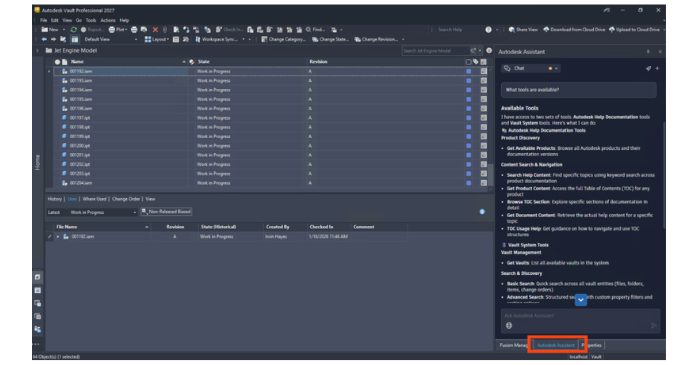Click the Share View icon

(512, 30)
